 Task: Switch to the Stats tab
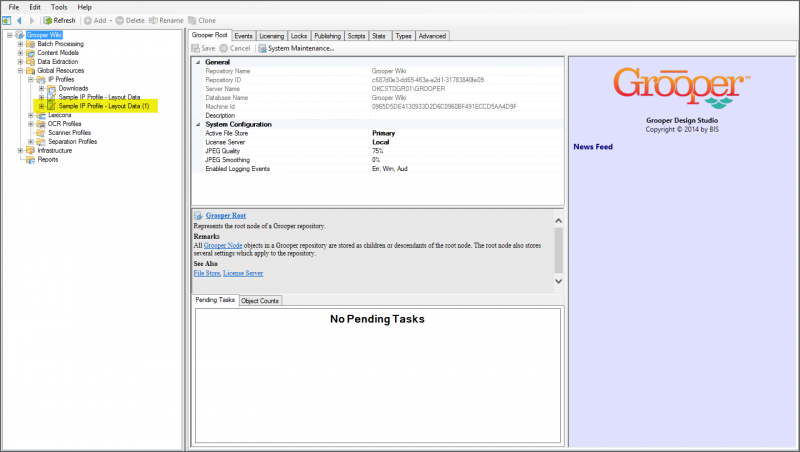click(379, 36)
